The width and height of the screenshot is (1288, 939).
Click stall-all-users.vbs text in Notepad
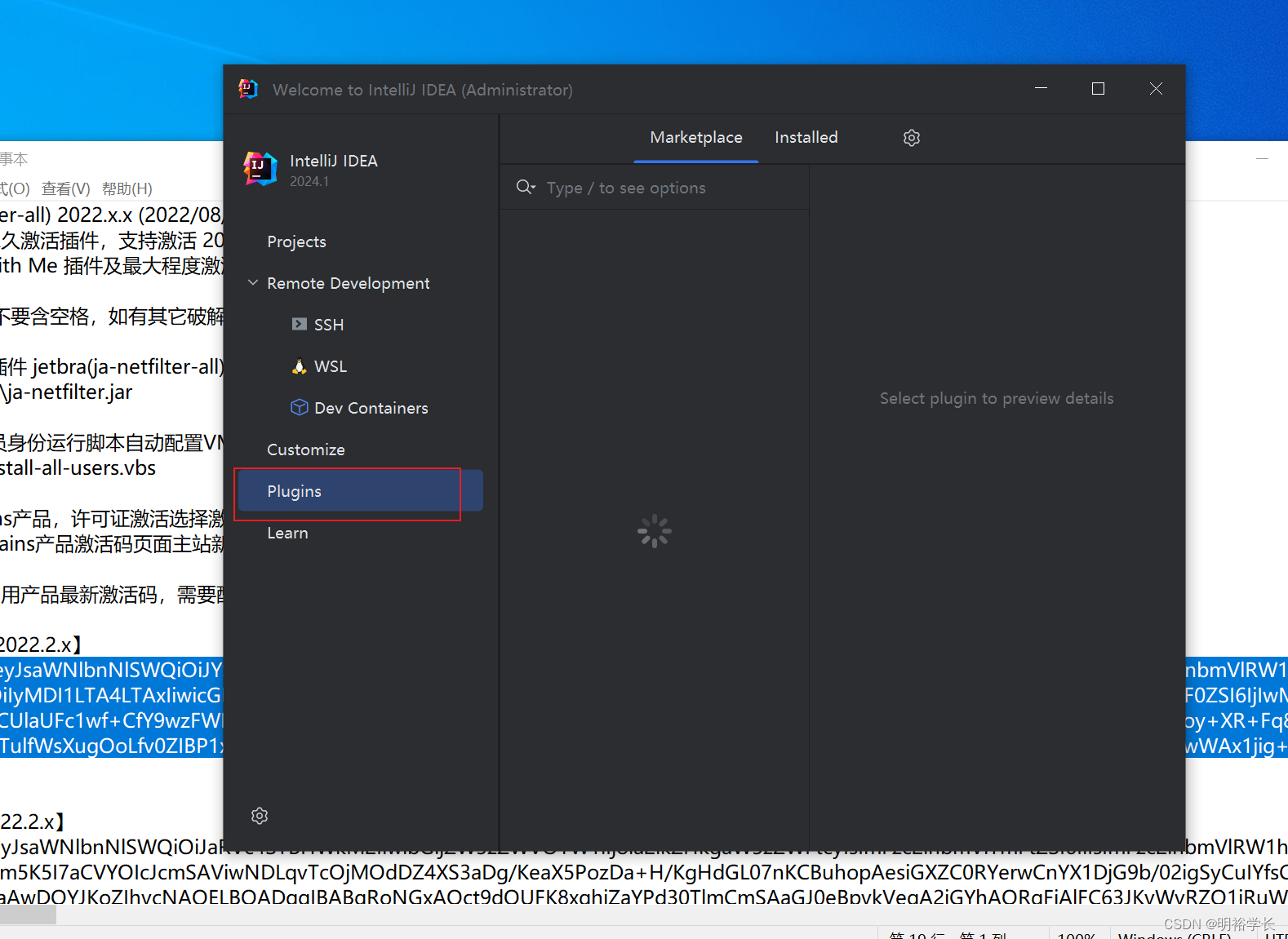click(78, 468)
